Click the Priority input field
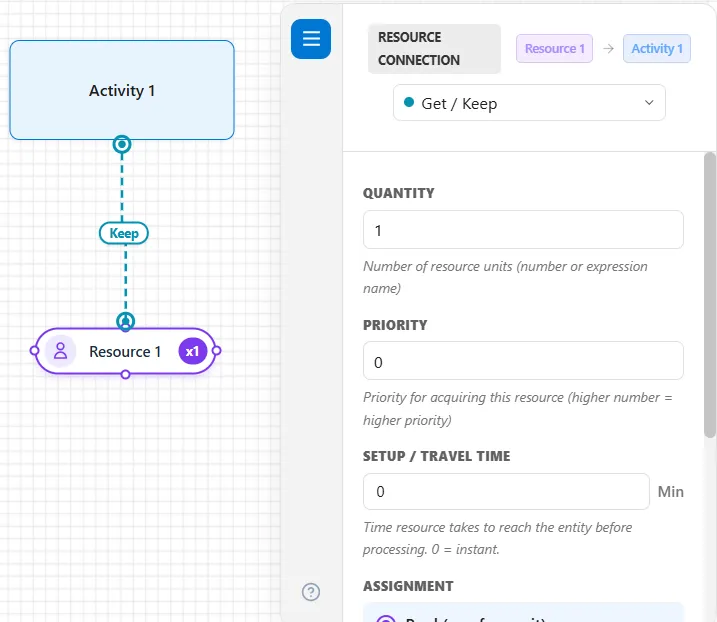Screen dimensions: 717x622 coord(523,361)
